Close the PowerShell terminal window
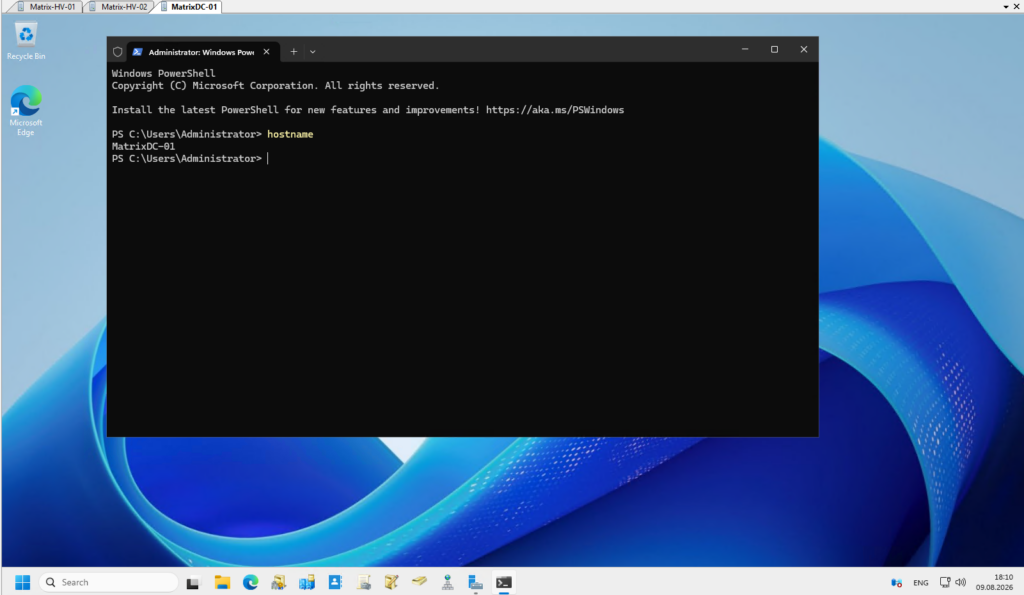1024x595 pixels. 804,50
